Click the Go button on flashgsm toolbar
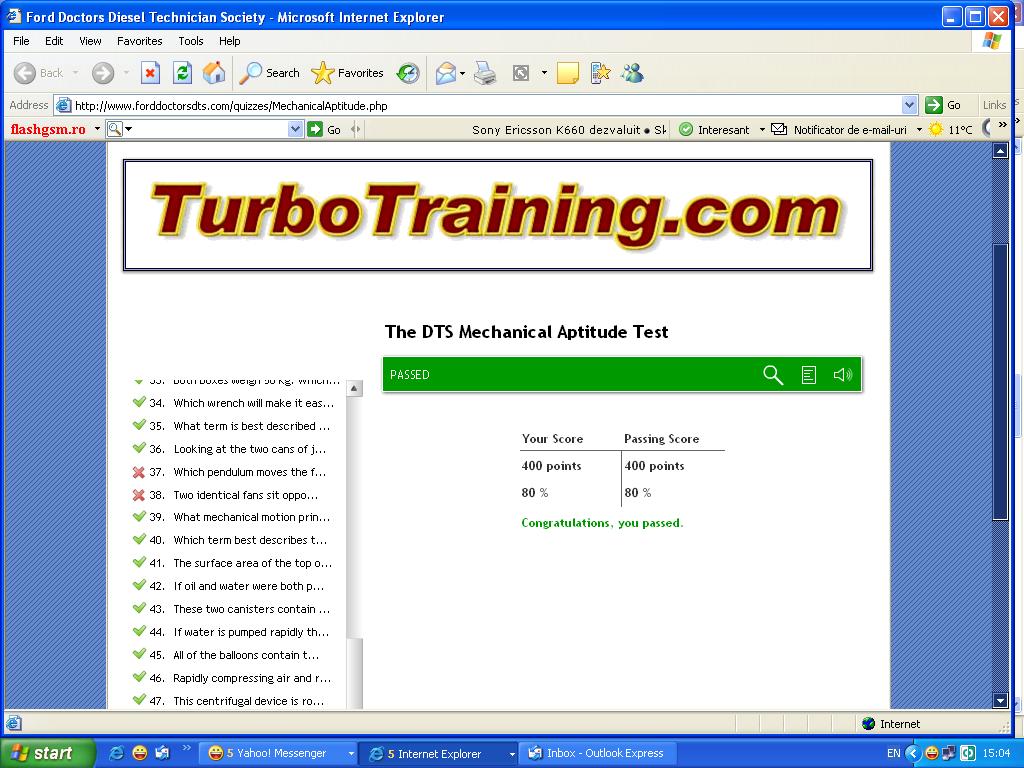Image resolution: width=1024 pixels, height=768 pixels. 325,129
